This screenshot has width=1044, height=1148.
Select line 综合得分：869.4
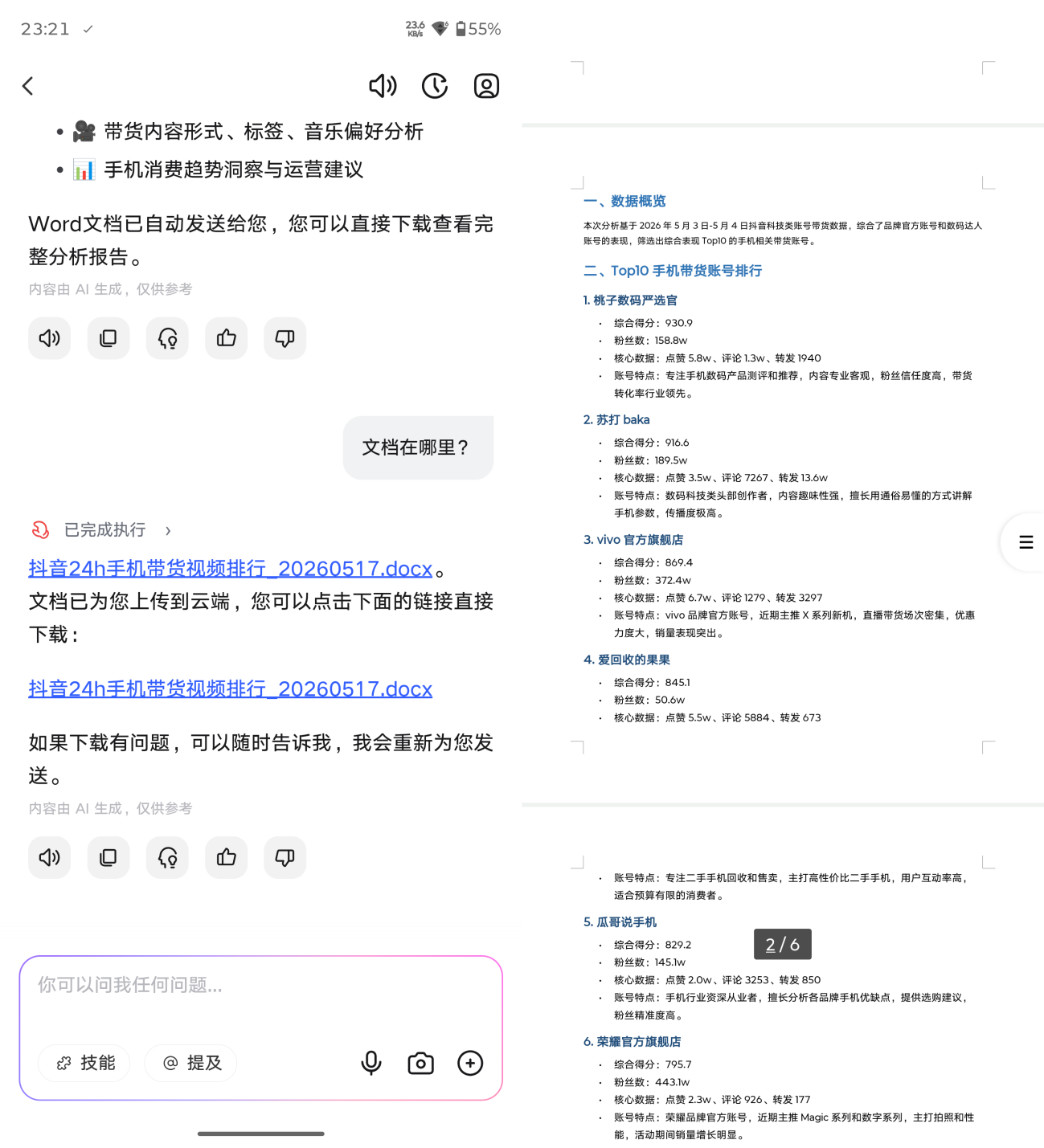(x=653, y=562)
